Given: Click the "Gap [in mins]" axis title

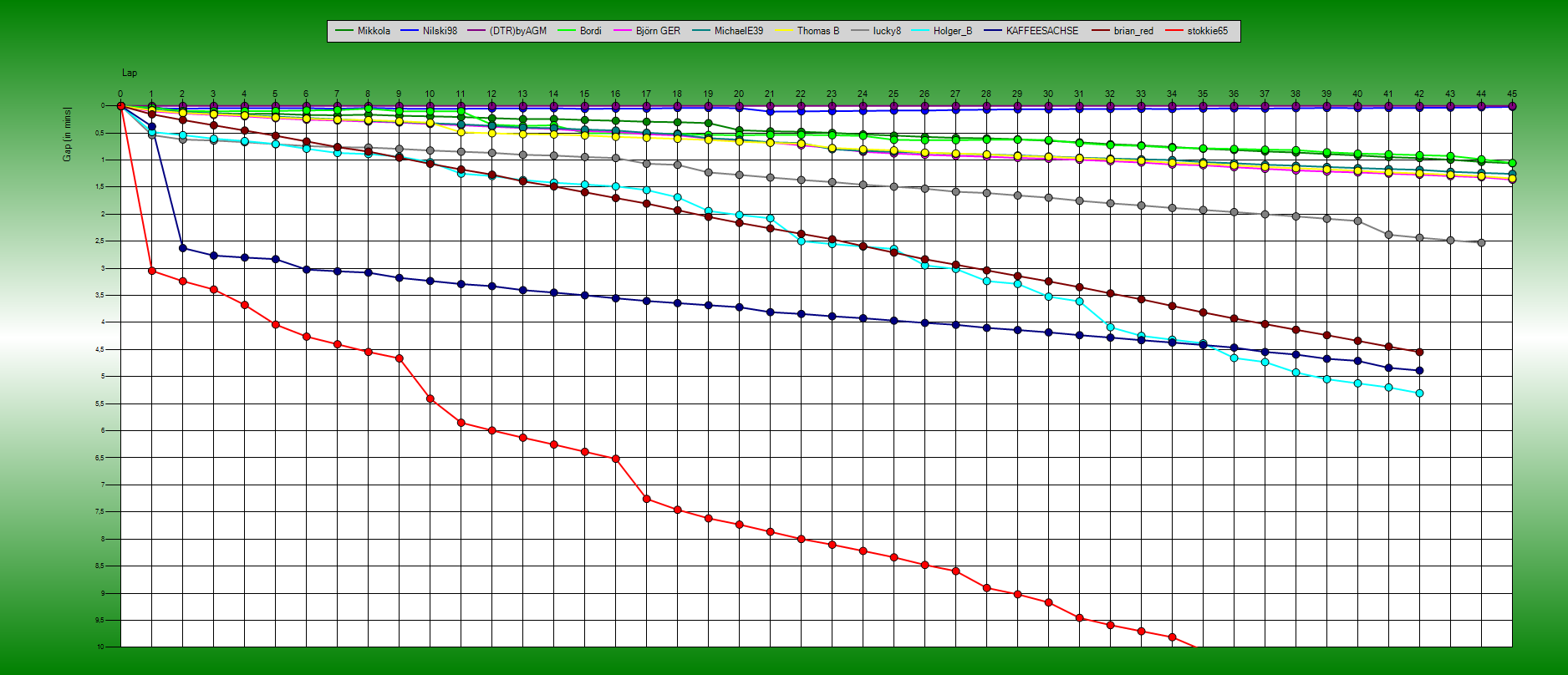Looking at the screenshot, I should click(67, 134).
